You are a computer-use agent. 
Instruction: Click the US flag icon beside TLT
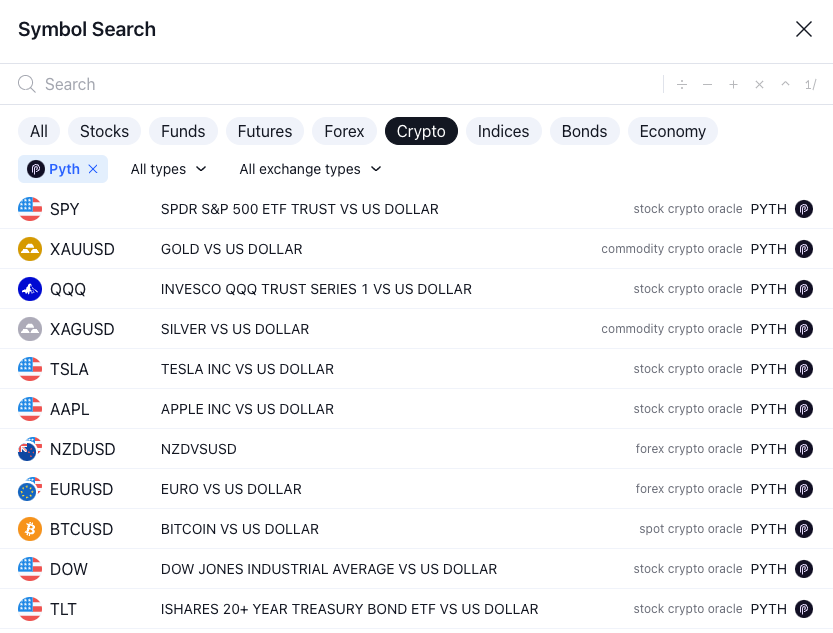click(x=30, y=609)
